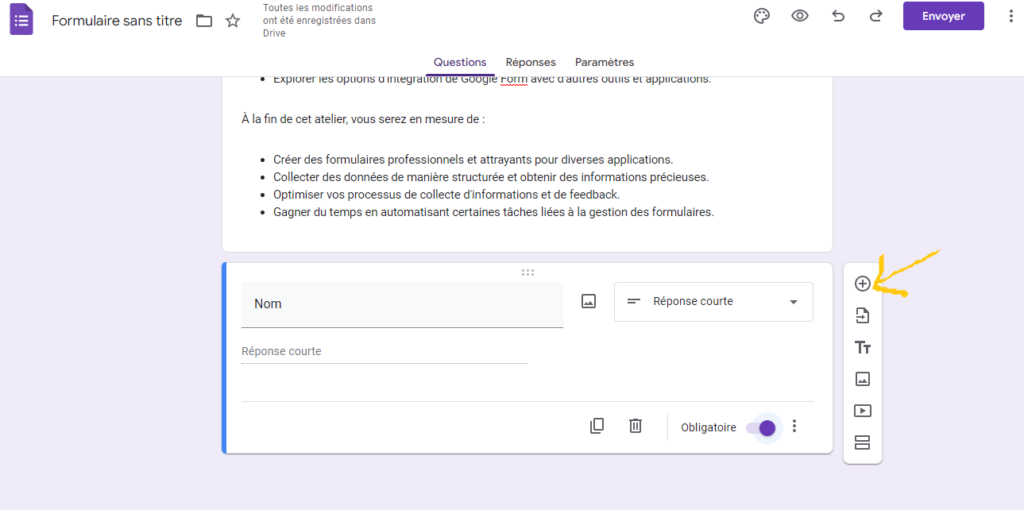Preview the form with eye icon
Viewport: 1024px width, 510px height.
800,16
